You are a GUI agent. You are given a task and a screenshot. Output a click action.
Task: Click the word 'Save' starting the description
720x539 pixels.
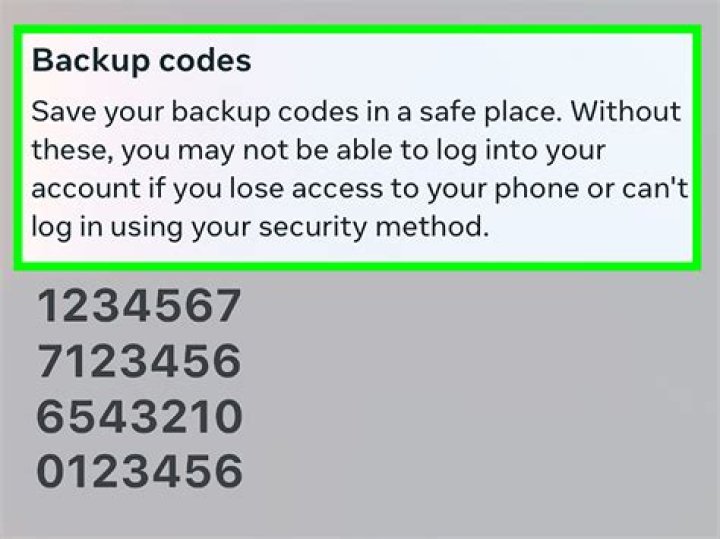(x=63, y=112)
